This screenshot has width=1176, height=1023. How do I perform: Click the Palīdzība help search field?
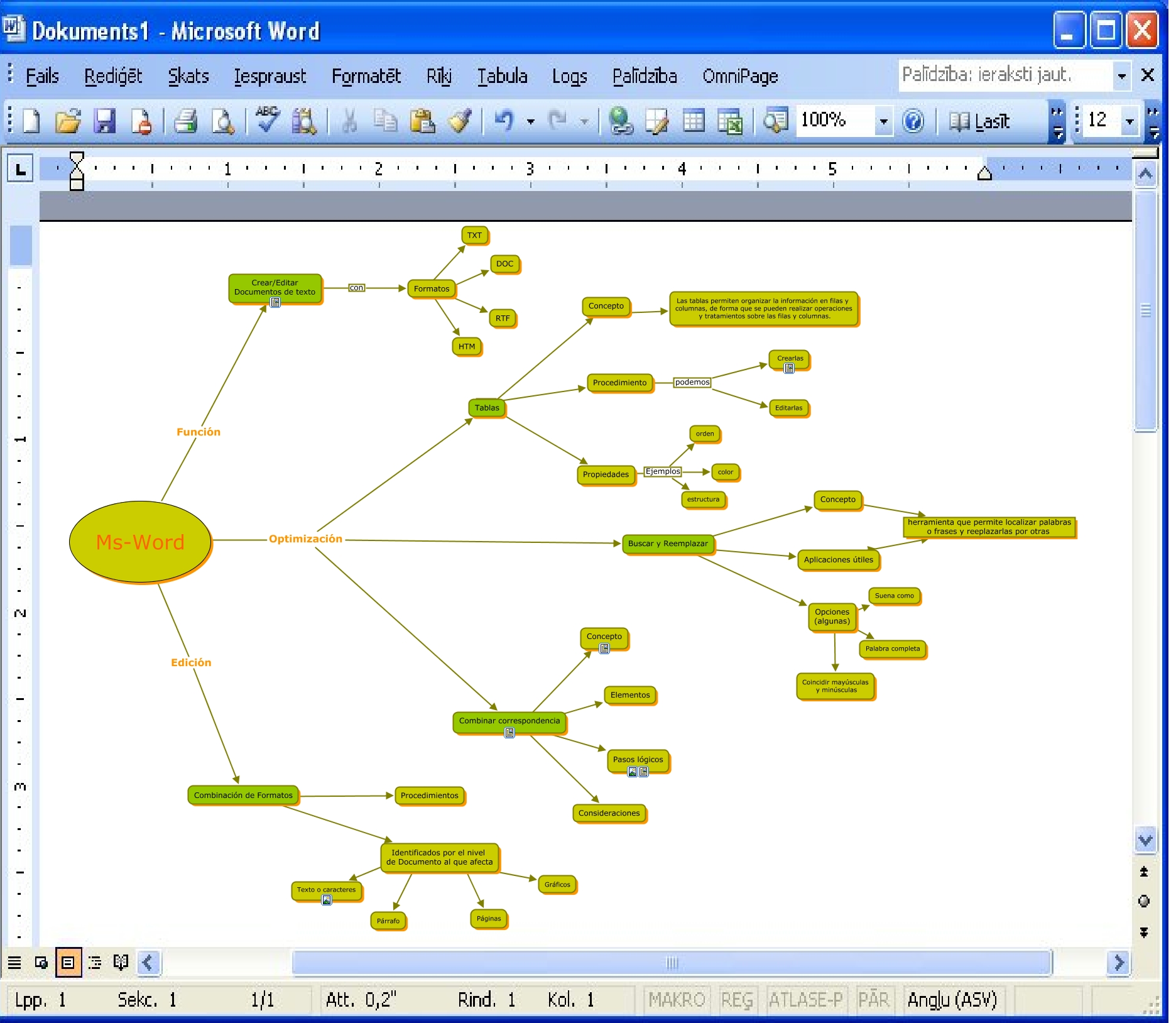pos(1004,75)
